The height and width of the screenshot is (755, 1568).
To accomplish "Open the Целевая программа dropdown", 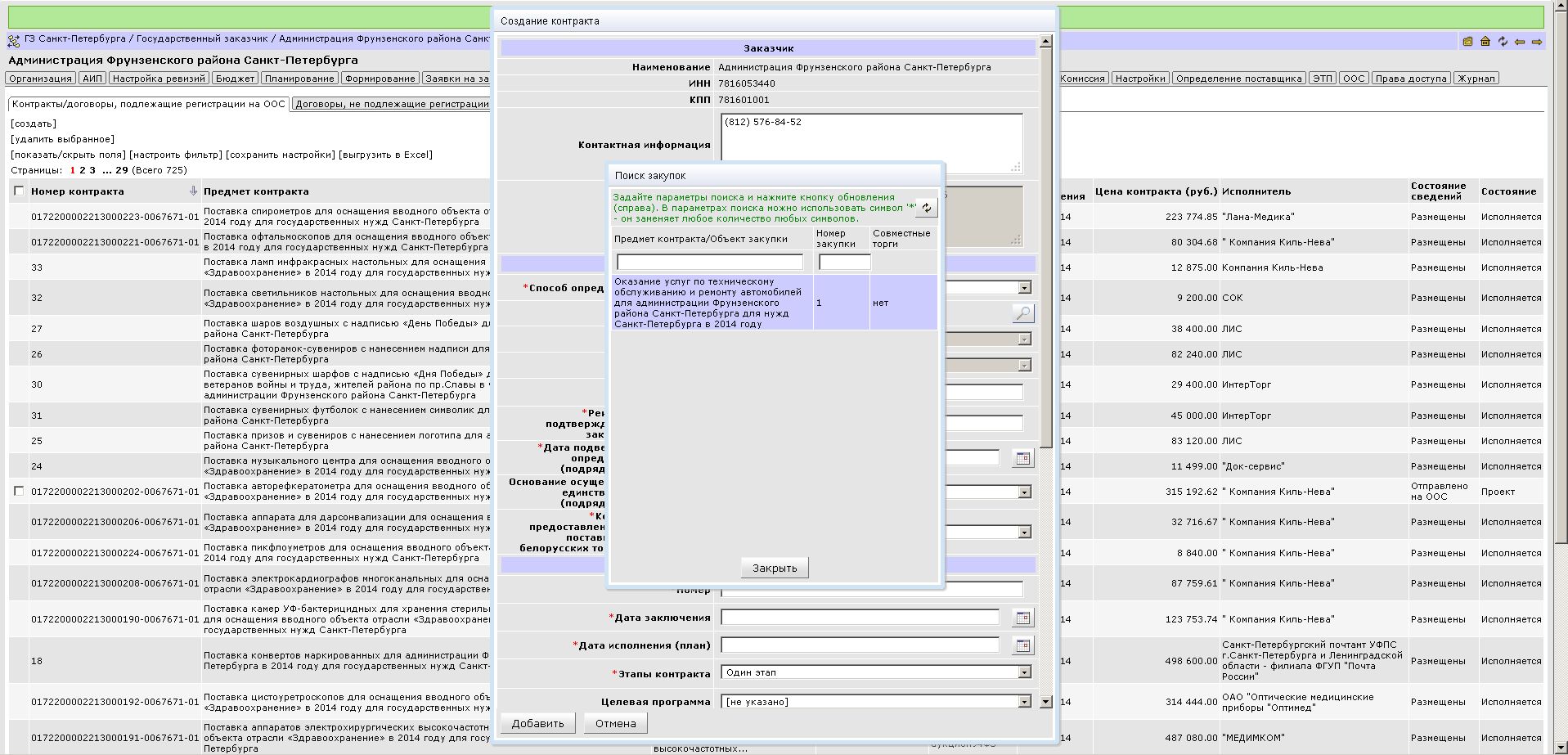I will (x=1024, y=702).
